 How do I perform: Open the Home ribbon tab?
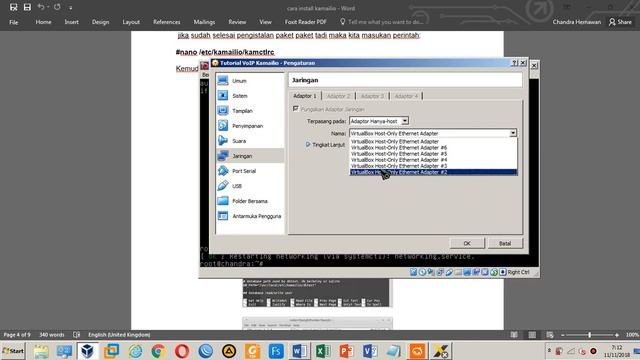(x=43, y=22)
